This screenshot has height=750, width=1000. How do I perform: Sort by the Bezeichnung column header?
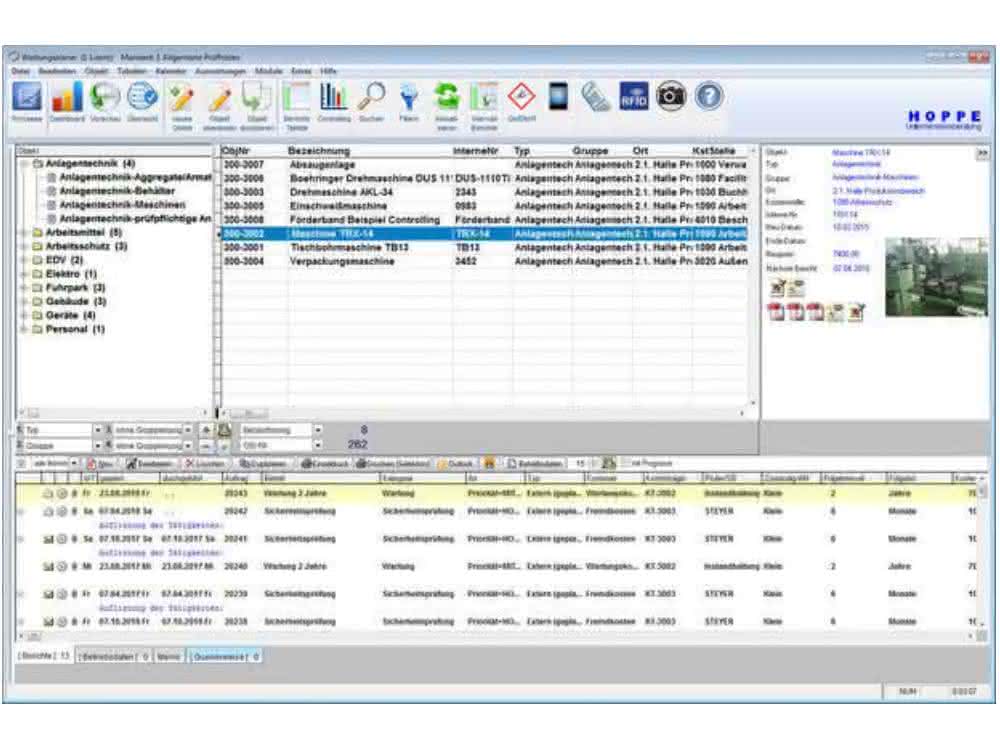pos(318,151)
